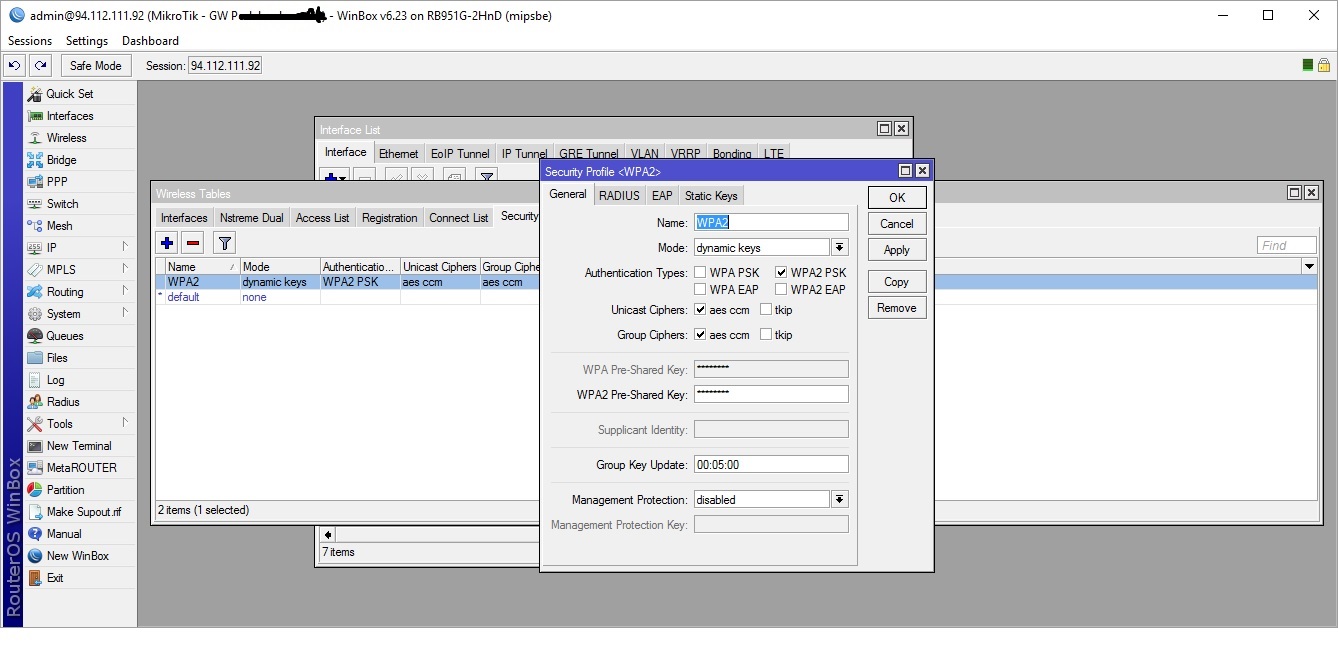Switch to the Static Keys tab
Screen dimensions: 1338x648
coord(711,196)
